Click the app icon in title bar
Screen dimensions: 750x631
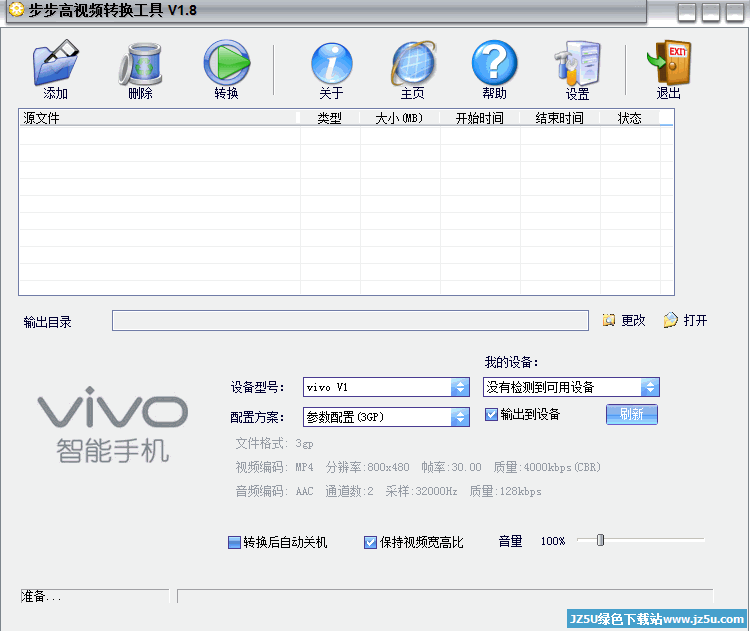[16, 10]
